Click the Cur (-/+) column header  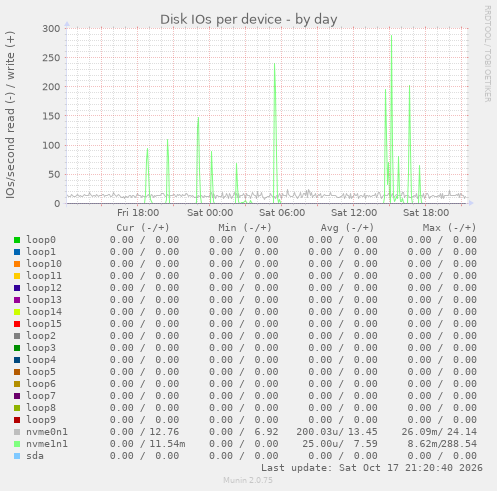(x=143, y=228)
